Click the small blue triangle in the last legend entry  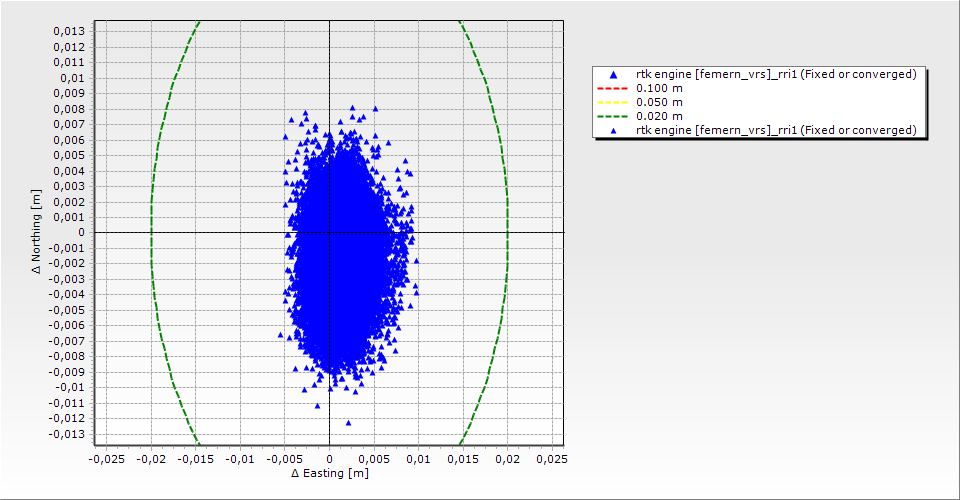(x=613, y=130)
